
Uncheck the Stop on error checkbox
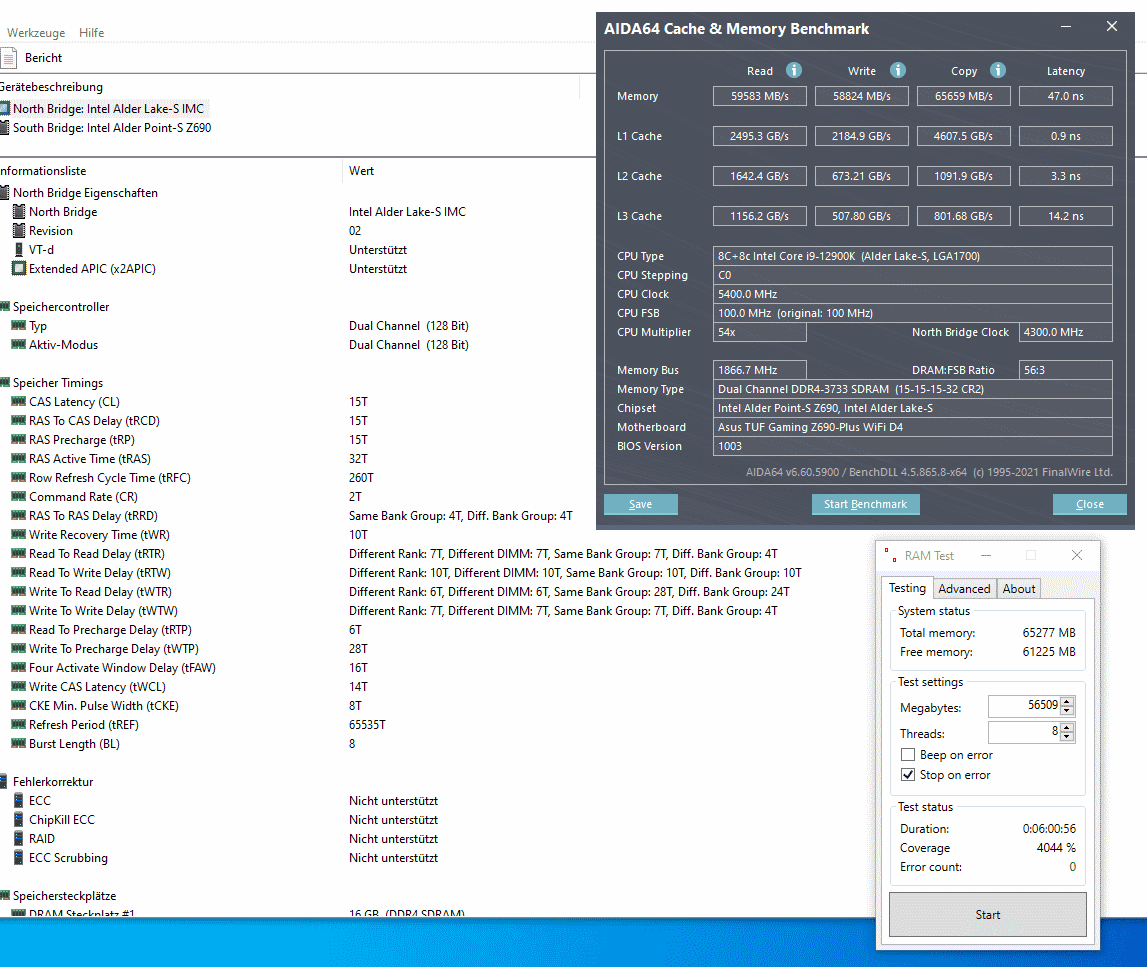coord(908,775)
